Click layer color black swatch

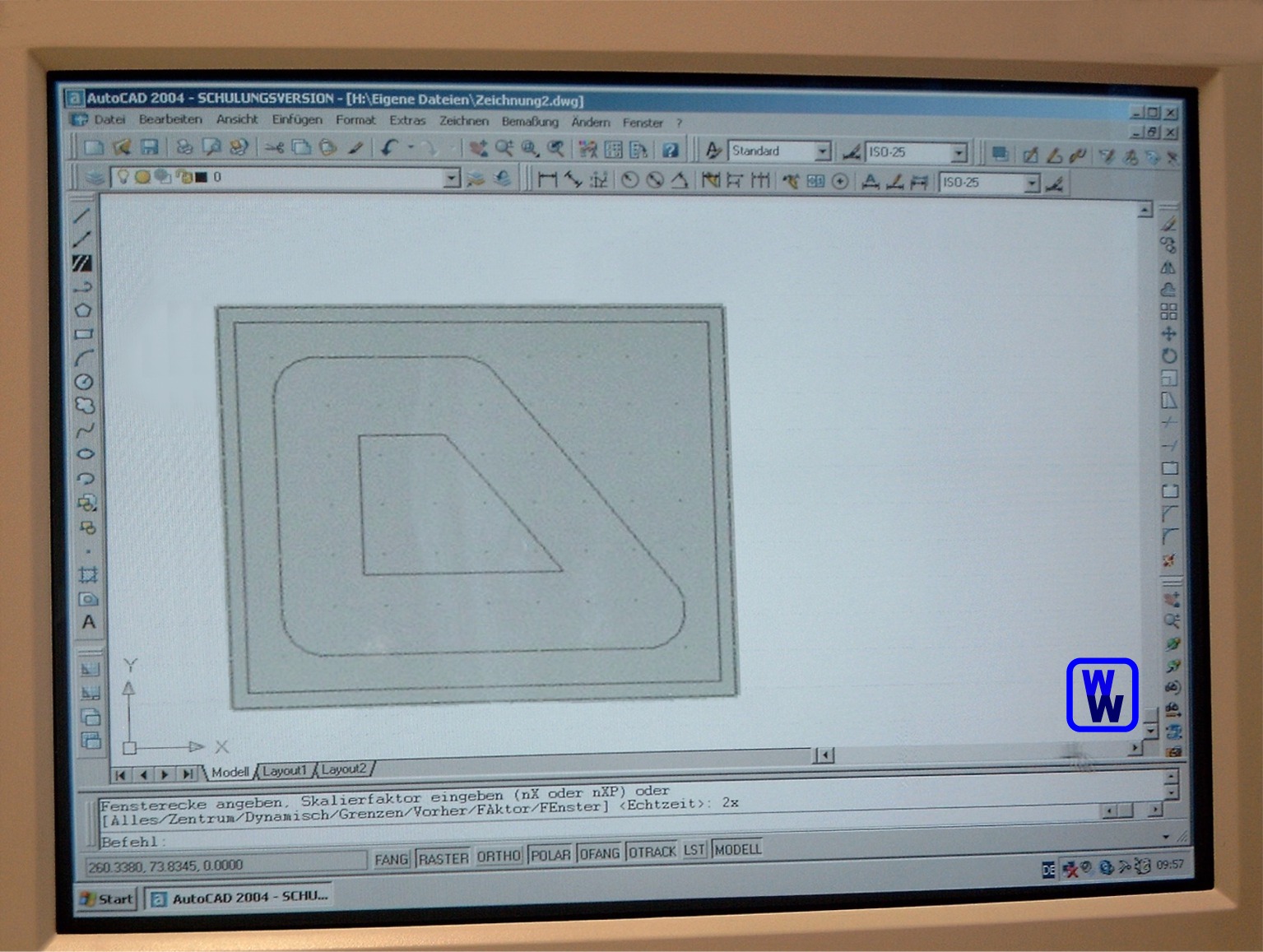[200, 177]
